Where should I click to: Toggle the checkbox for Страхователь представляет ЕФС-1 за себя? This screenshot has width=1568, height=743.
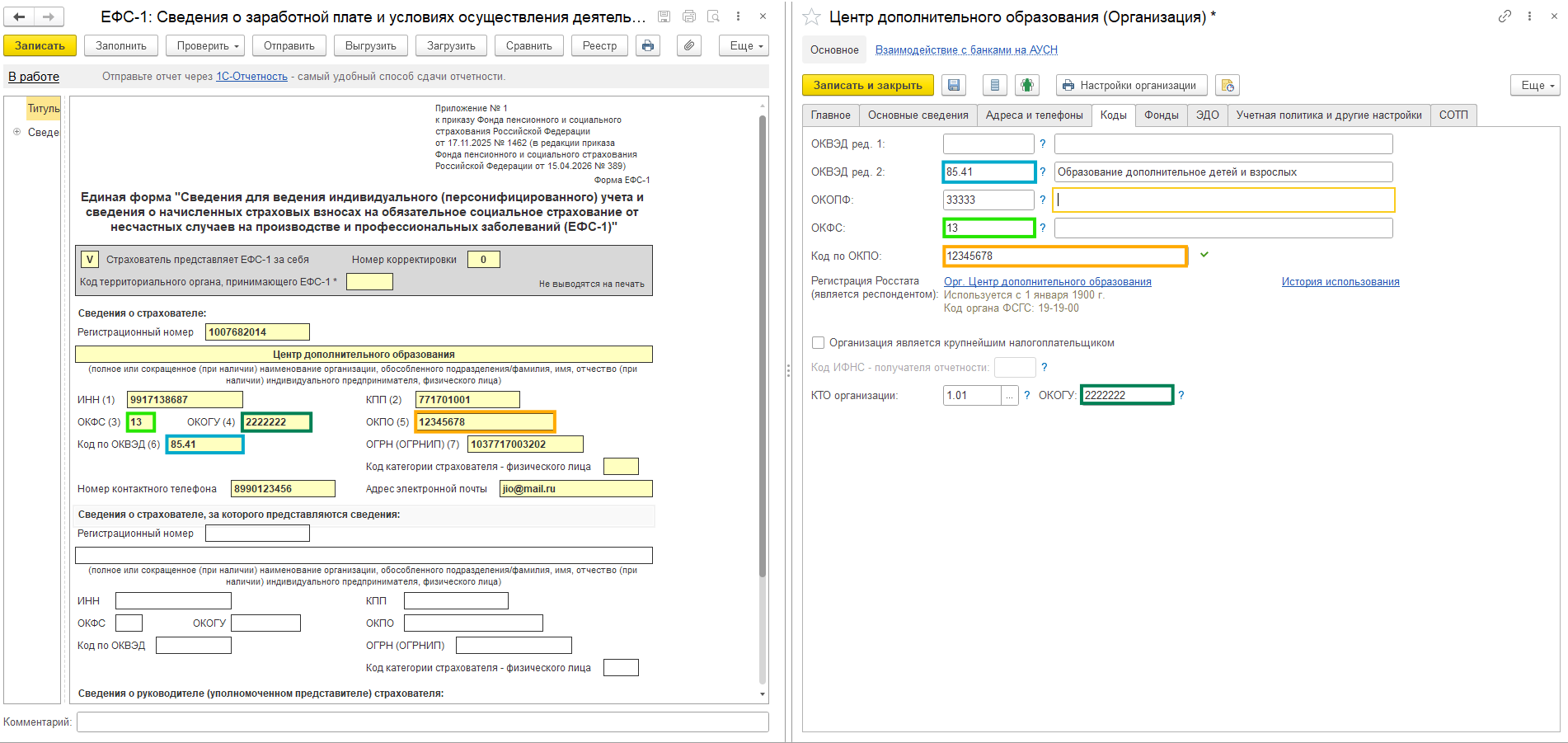pos(90,259)
